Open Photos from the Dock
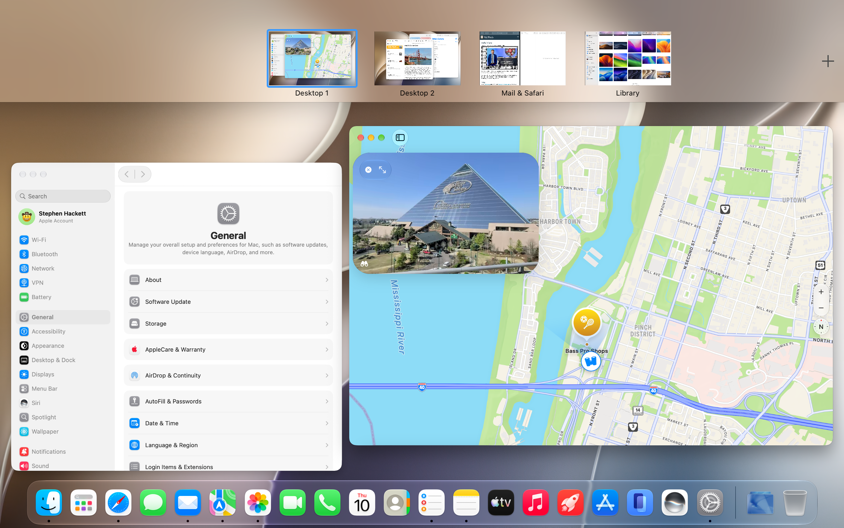This screenshot has width=844, height=528. pos(257,503)
